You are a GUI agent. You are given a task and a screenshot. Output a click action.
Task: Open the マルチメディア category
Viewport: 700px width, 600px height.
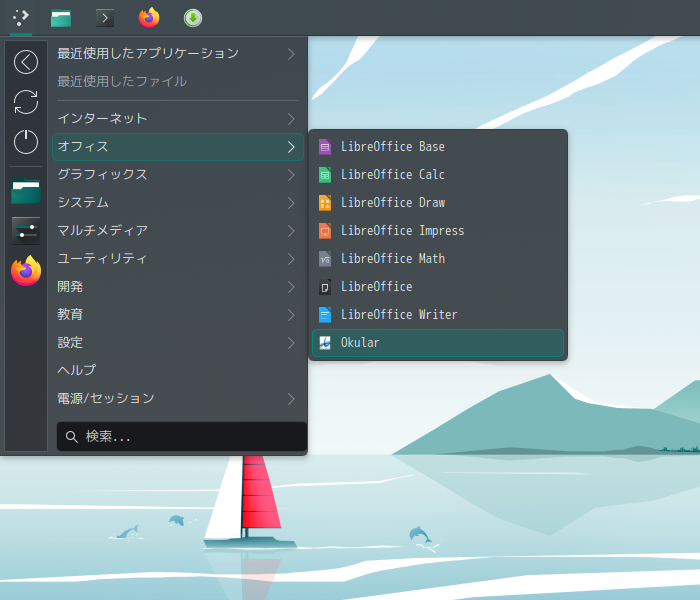(178, 231)
